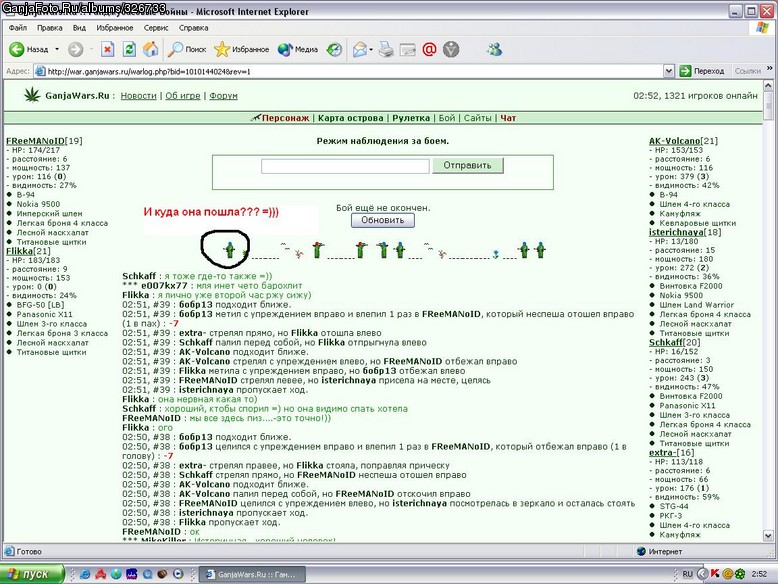
Task: Click the Обновить button
Action: tap(383, 220)
